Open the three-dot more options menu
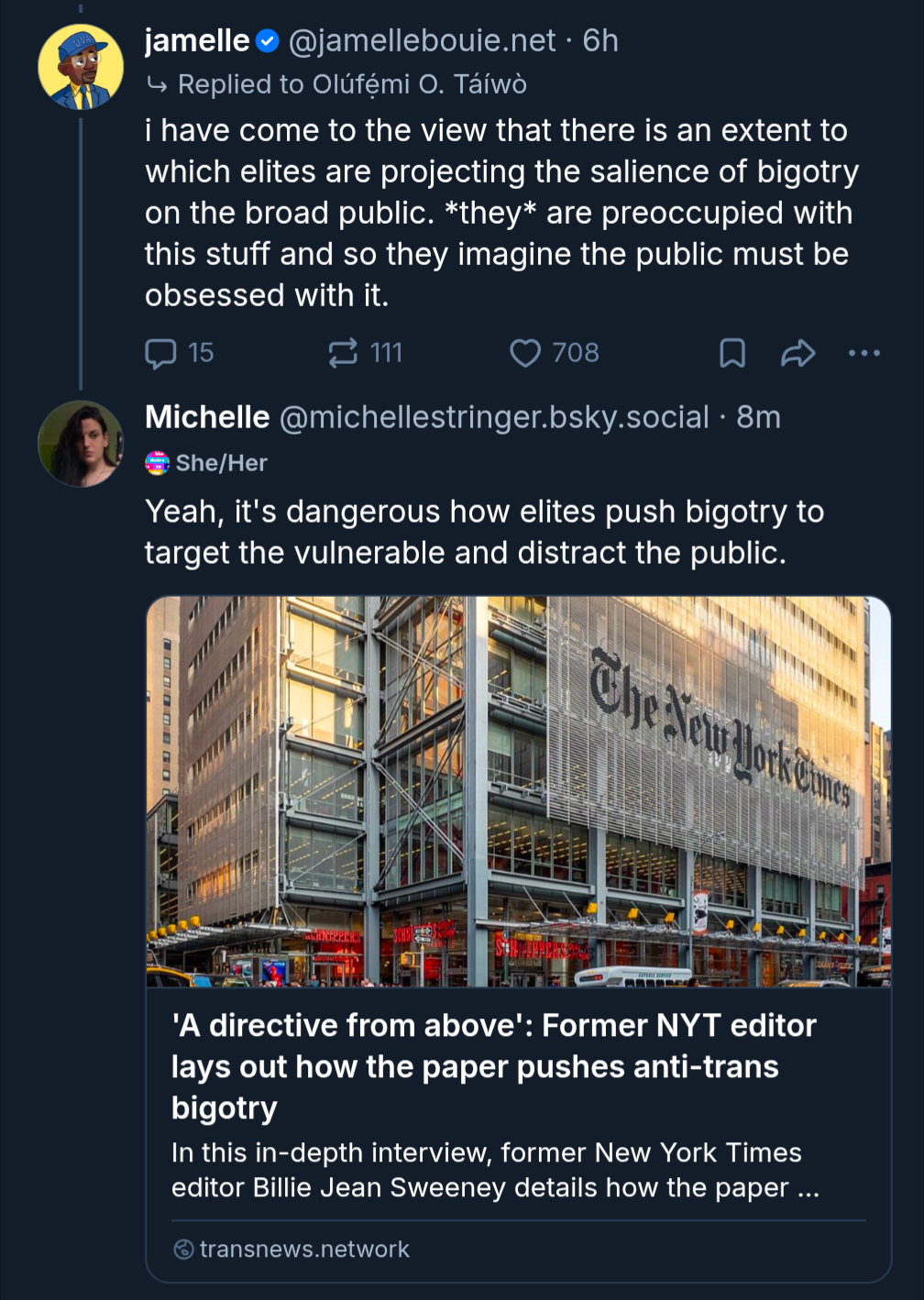Viewport: 924px width, 1300px height. pyautogui.click(x=863, y=353)
